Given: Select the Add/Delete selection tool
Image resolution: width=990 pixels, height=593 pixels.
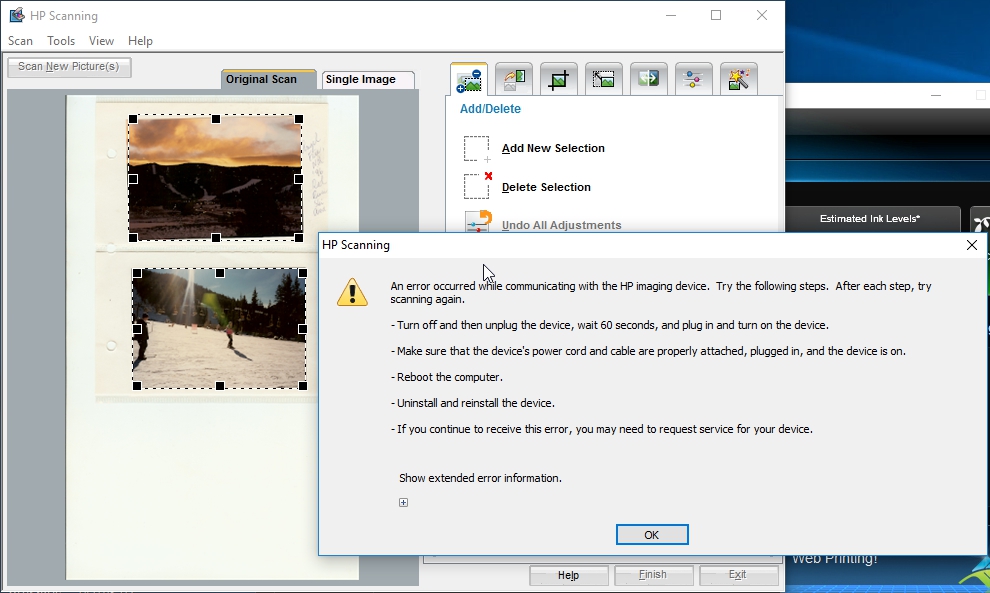Looking at the screenshot, I should [x=468, y=78].
